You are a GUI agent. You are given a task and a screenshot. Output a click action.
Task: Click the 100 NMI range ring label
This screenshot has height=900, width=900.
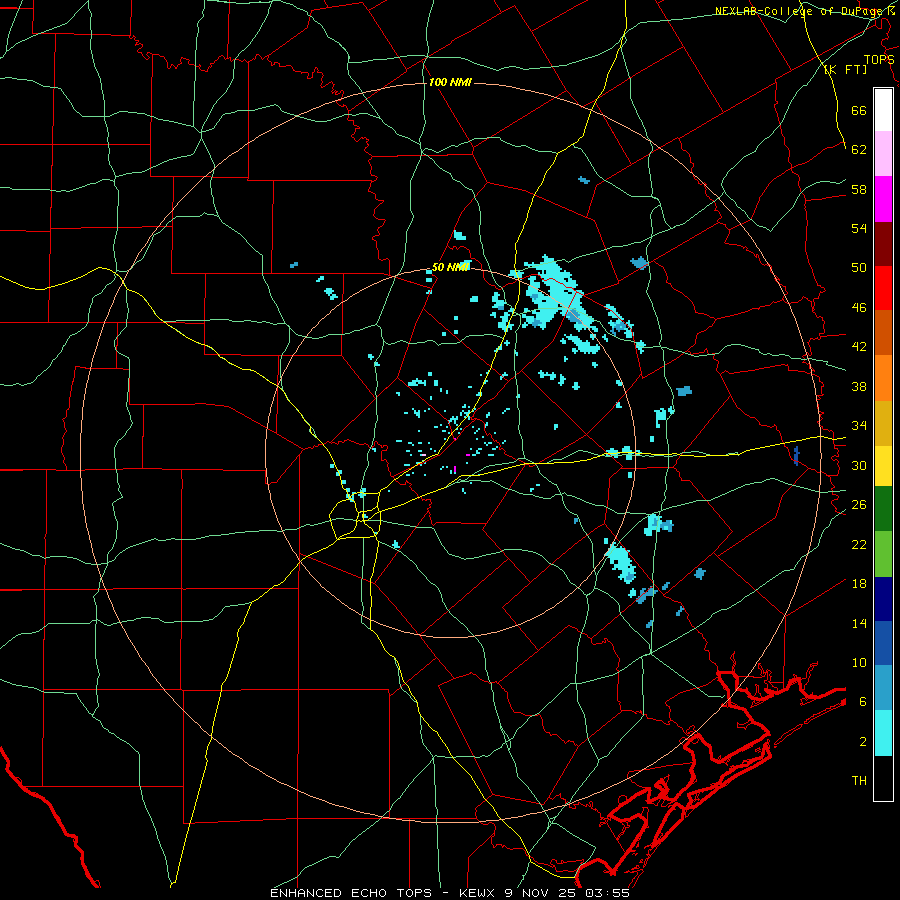click(450, 82)
